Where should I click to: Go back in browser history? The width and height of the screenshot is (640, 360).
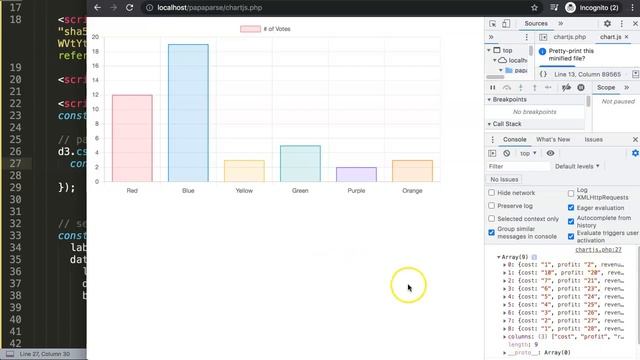click(97, 7)
